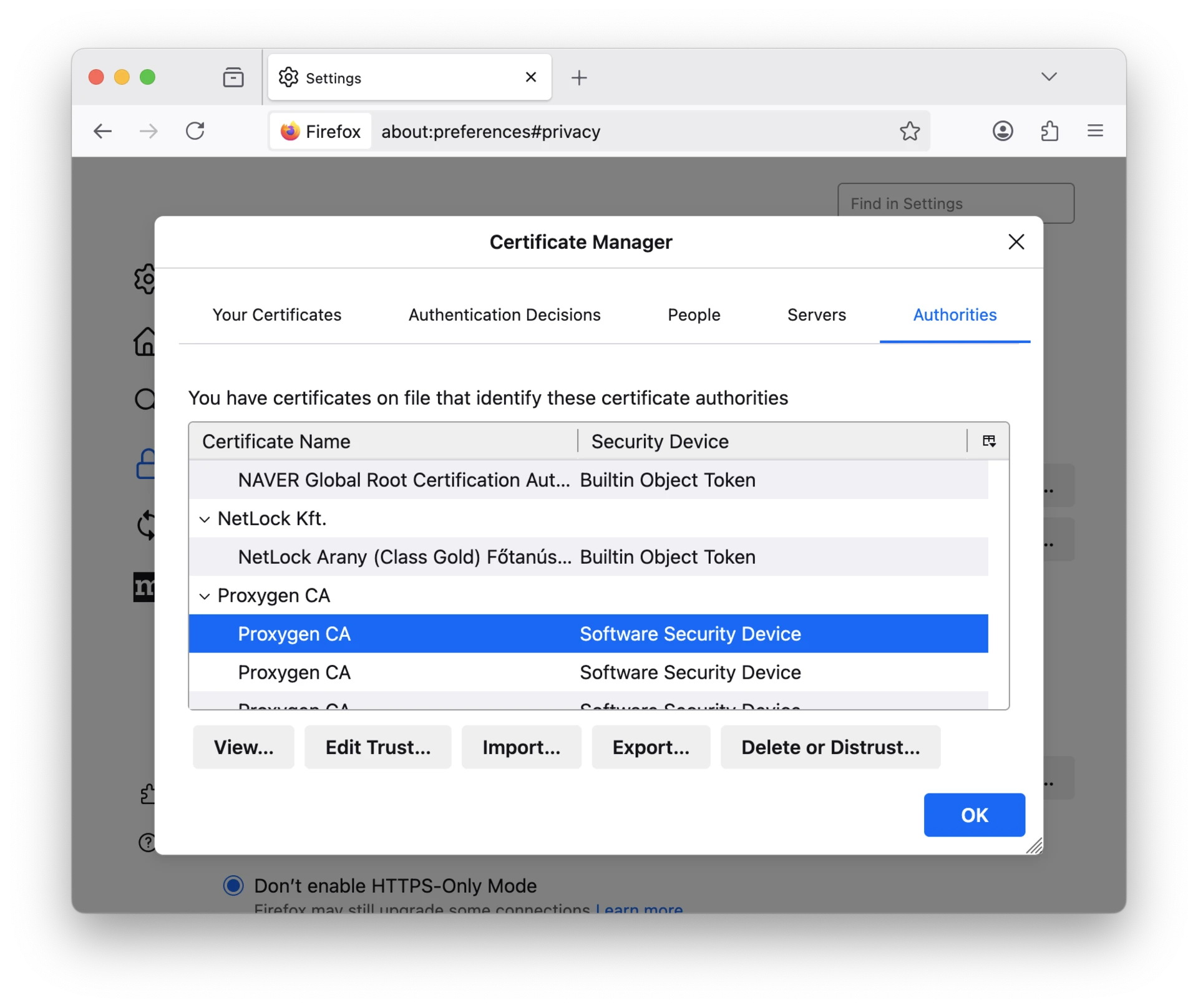Select Don't enable HTTPS-Only Mode radio
Image resolution: width=1198 pixels, height=1008 pixels.
(x=233, y=885)
